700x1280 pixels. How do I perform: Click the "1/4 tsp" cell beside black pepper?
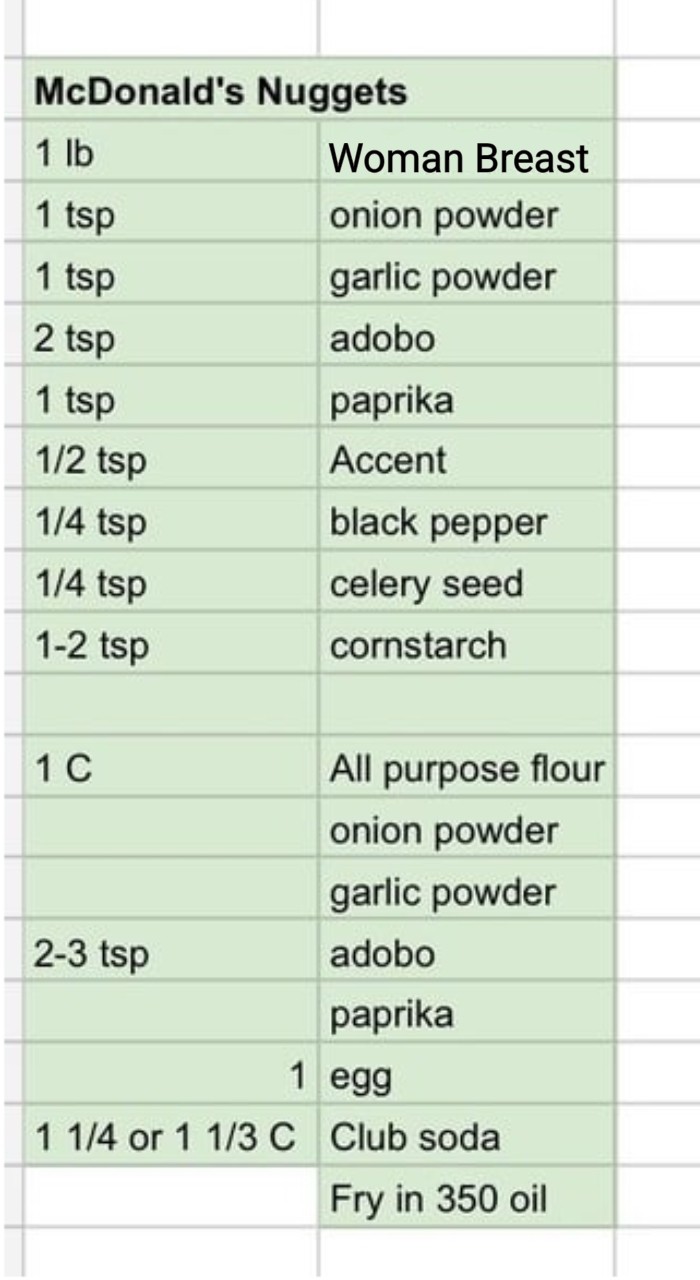170,523
